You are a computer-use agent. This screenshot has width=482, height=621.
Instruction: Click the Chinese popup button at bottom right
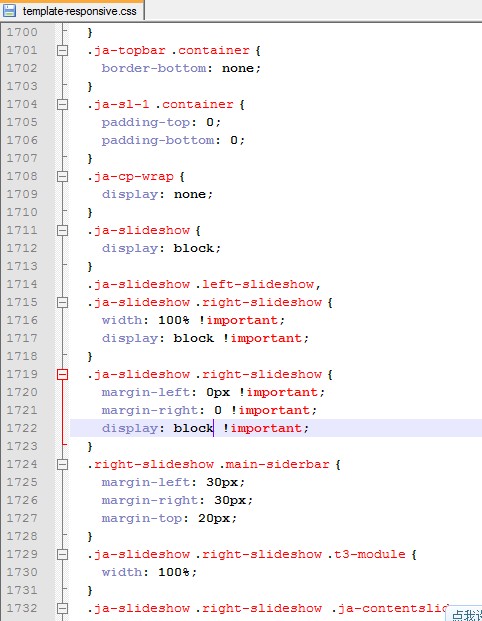465,614
